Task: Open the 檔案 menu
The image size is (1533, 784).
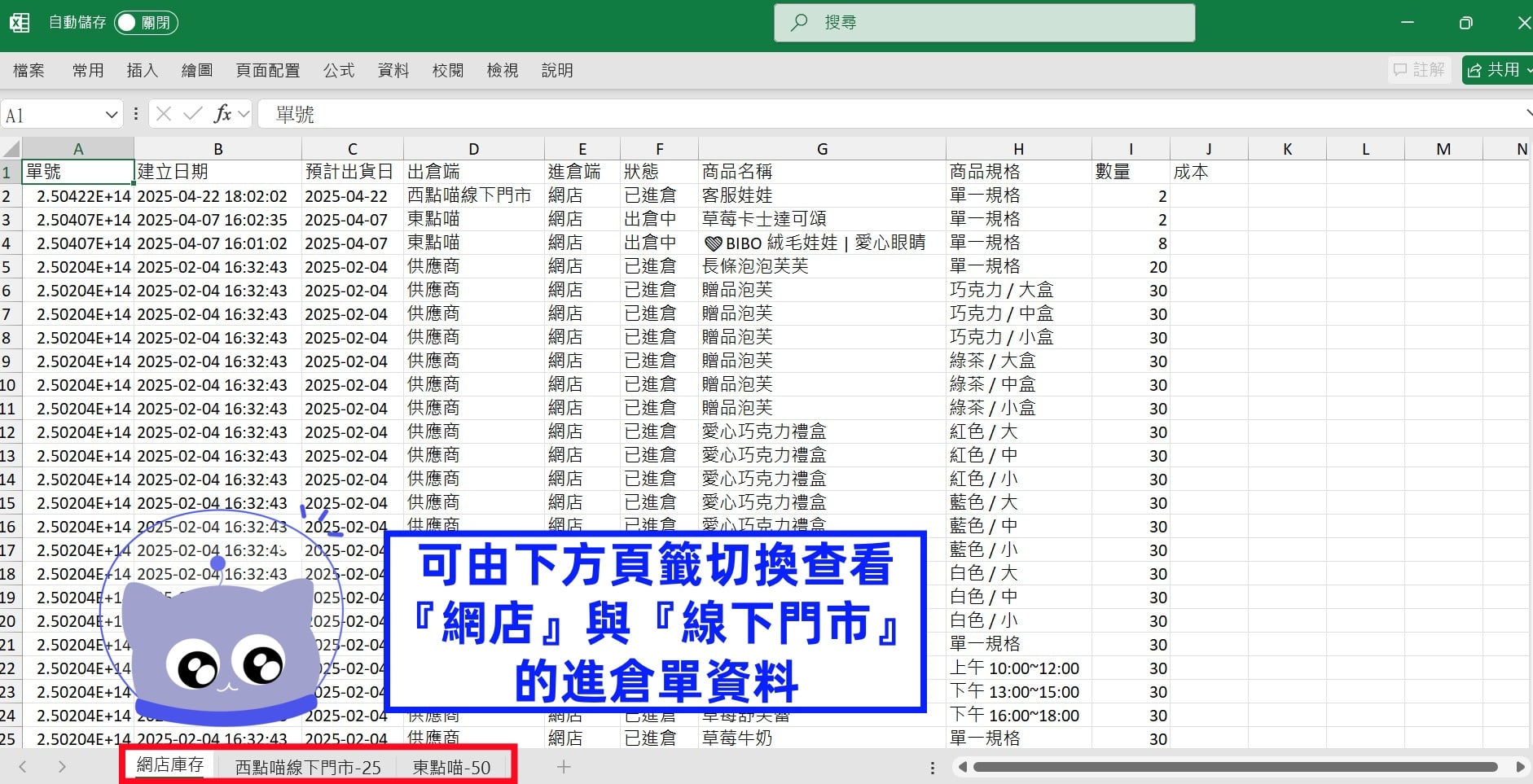Action: (29, 71)
